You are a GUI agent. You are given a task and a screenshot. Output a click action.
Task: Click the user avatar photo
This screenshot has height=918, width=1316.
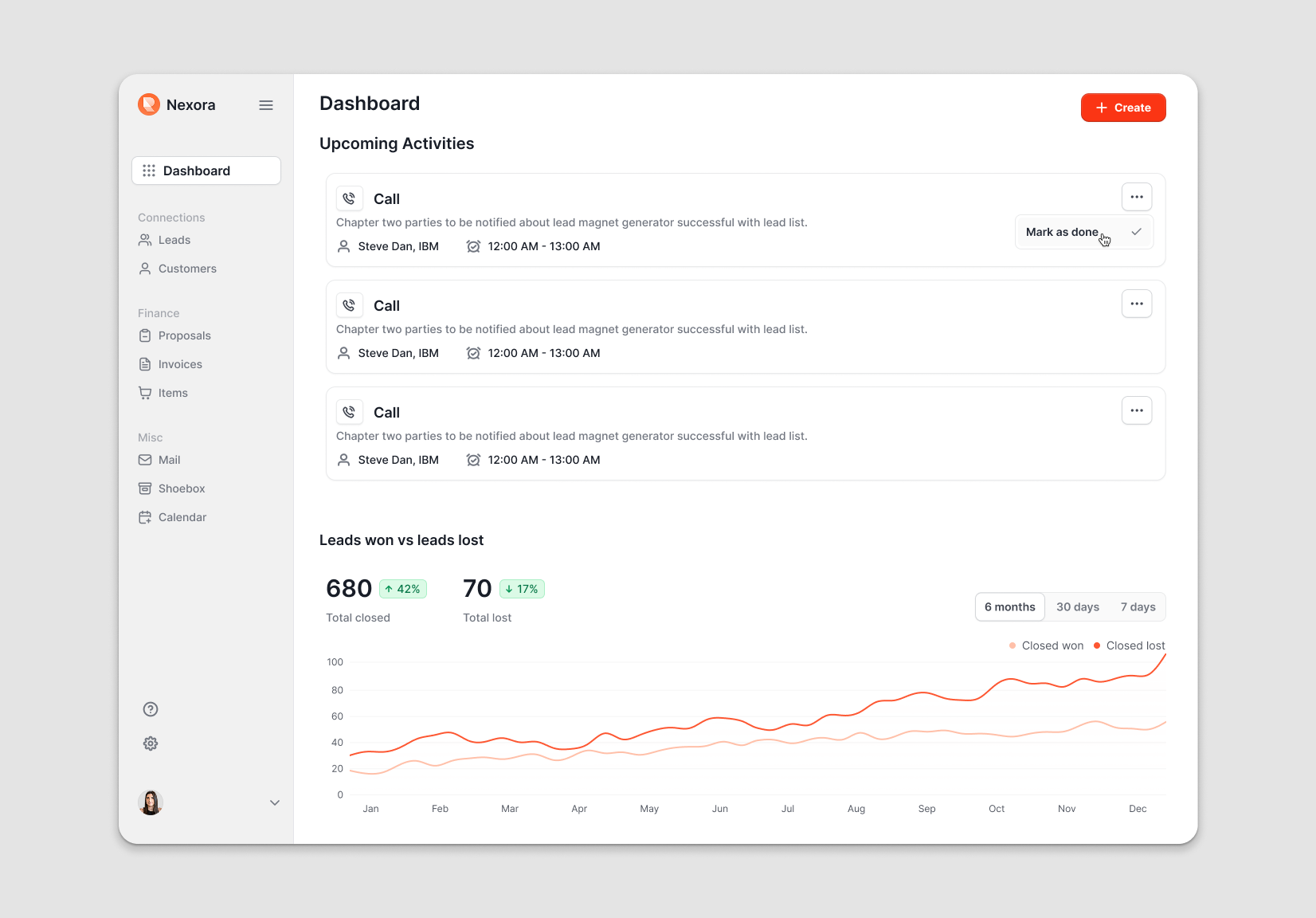pyautogui.click(x=151, y=802)
